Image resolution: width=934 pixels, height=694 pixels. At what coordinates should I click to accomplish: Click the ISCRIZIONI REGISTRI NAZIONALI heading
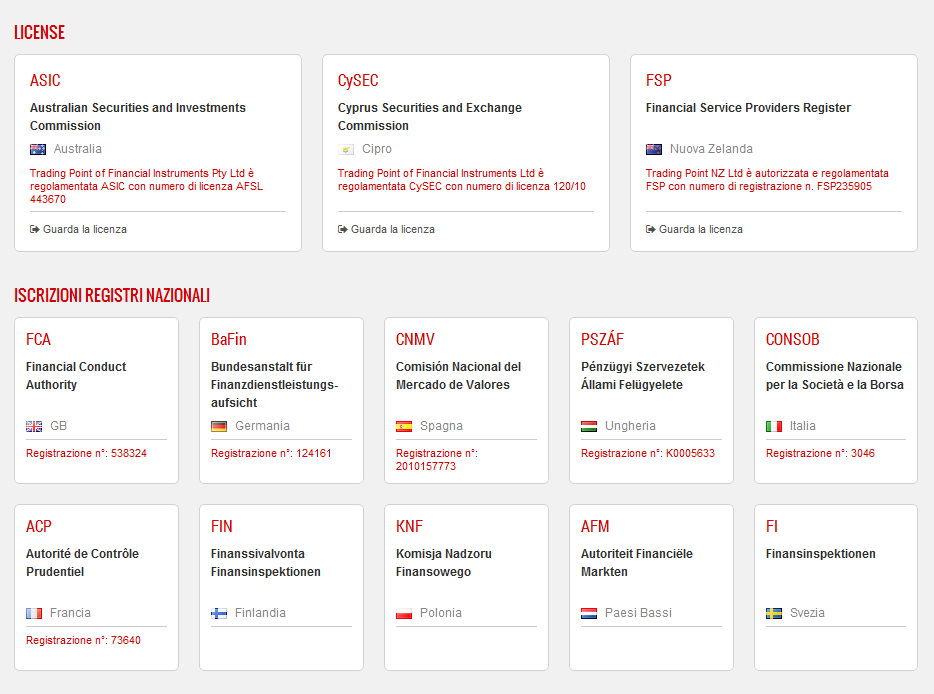112,295
